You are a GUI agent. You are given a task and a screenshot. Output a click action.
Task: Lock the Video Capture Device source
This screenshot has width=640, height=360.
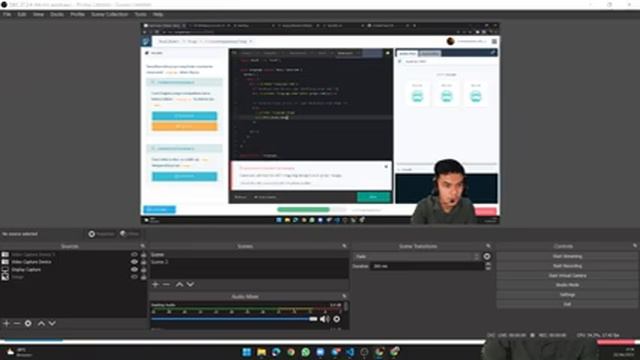(143, 262)
